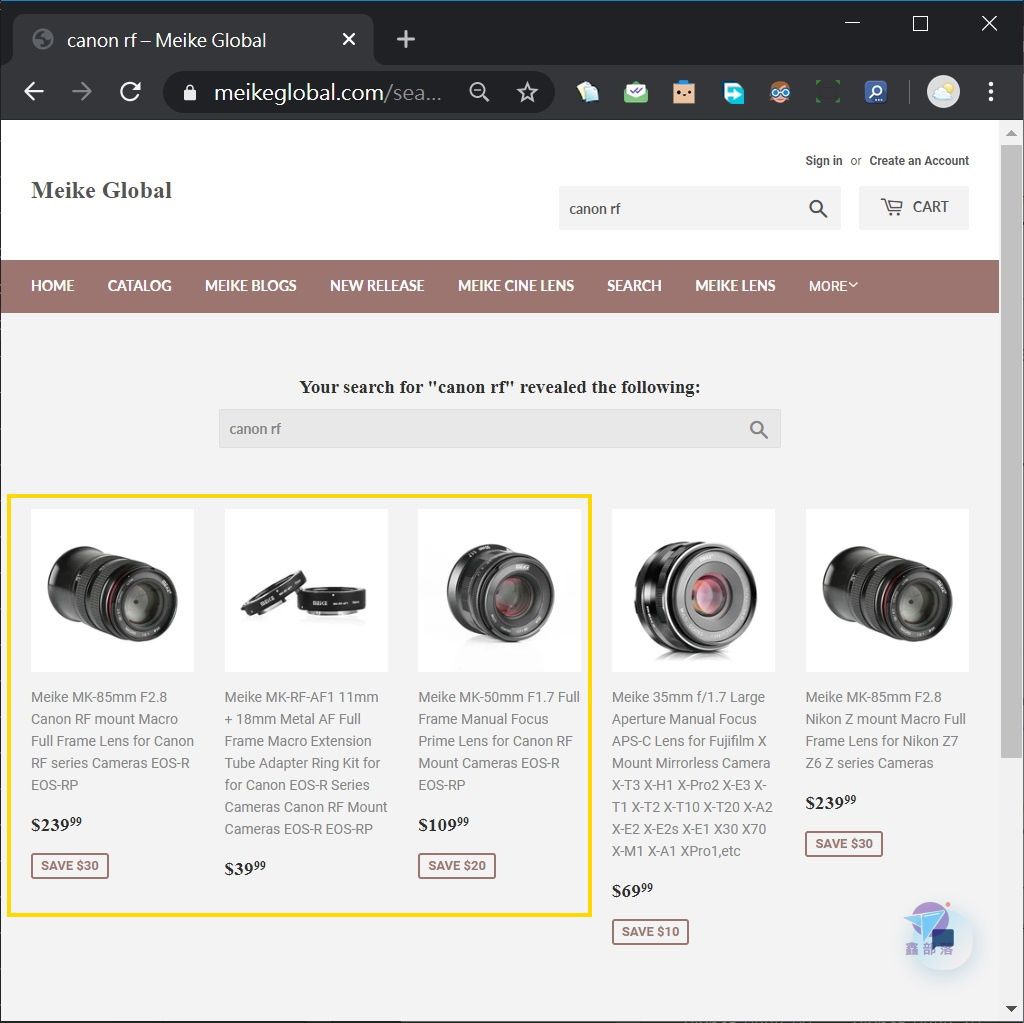This screenshot has width=1024, height=1023.
Task: Click the address bar URL
Action: (328, 92)
